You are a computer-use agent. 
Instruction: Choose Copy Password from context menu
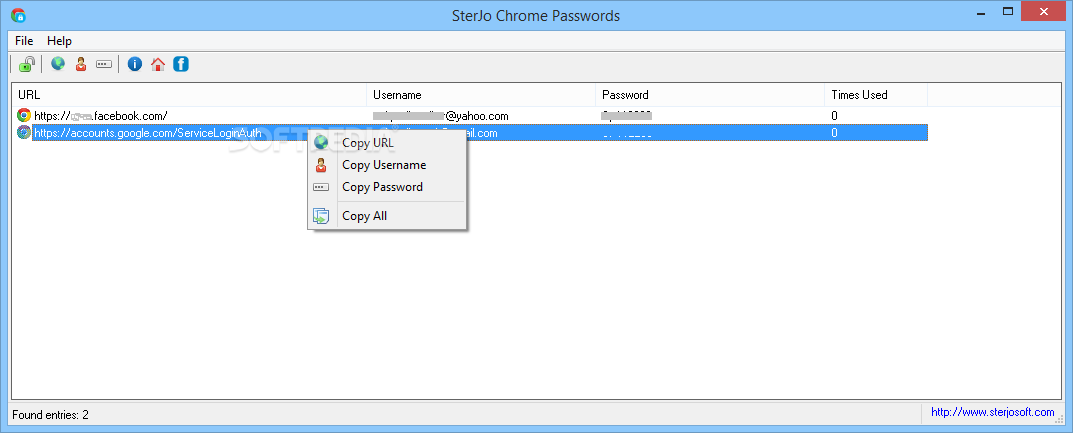coord(387,187)
